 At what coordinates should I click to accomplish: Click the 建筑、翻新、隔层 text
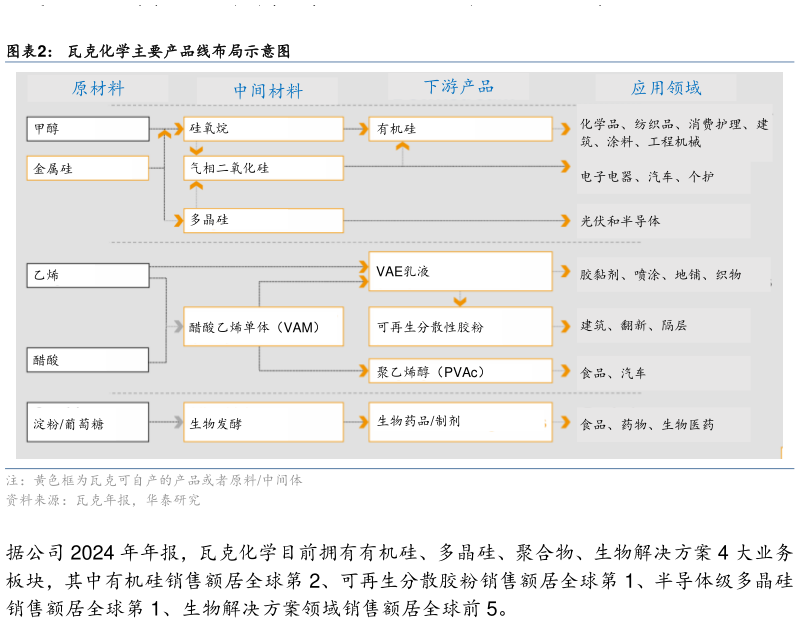click(x=634, y=325)
